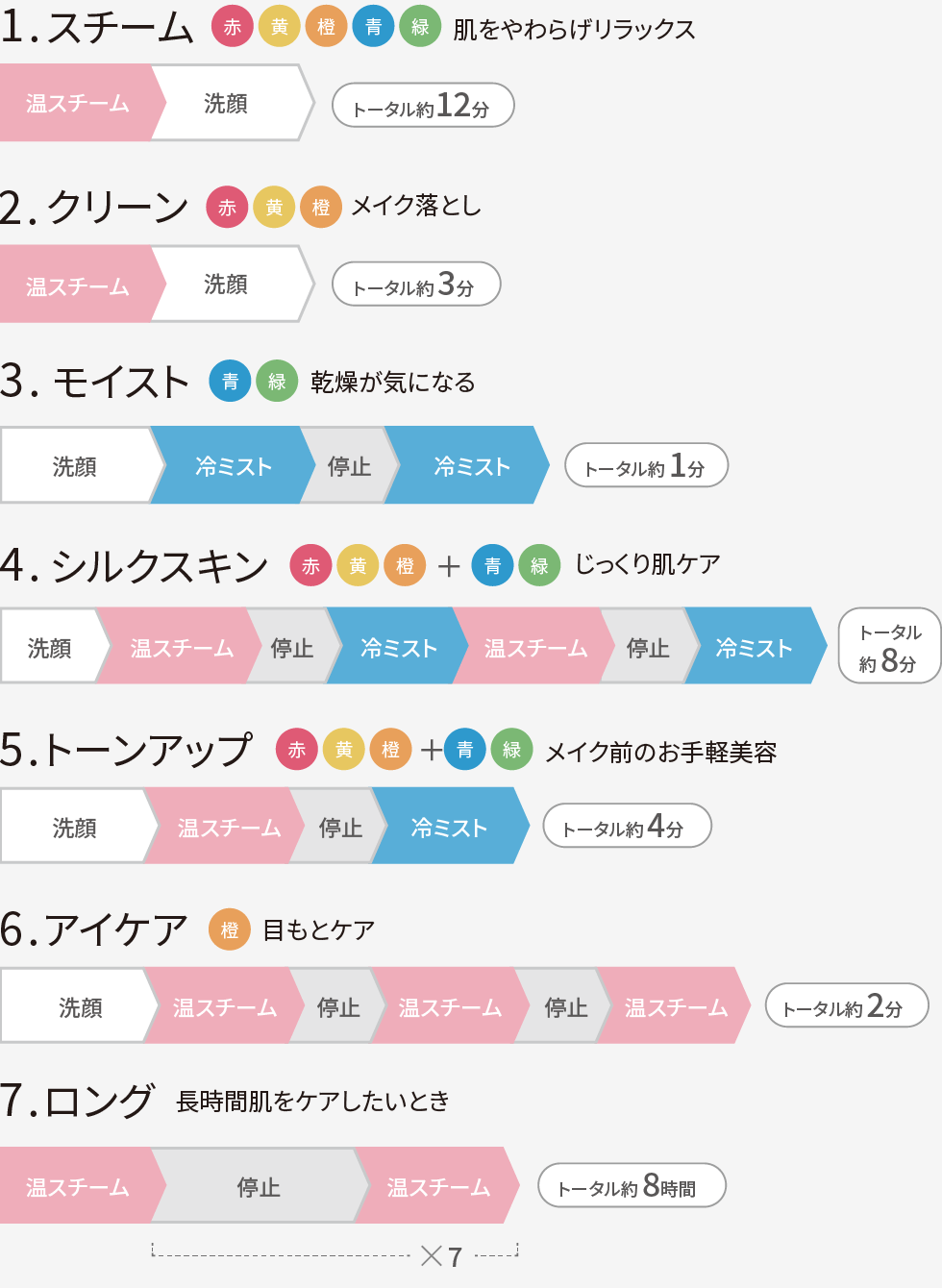Screen dimensions: 942x1288
Task: Click the 冷ミスト step in トーンアップ
Action: point(450,826)
